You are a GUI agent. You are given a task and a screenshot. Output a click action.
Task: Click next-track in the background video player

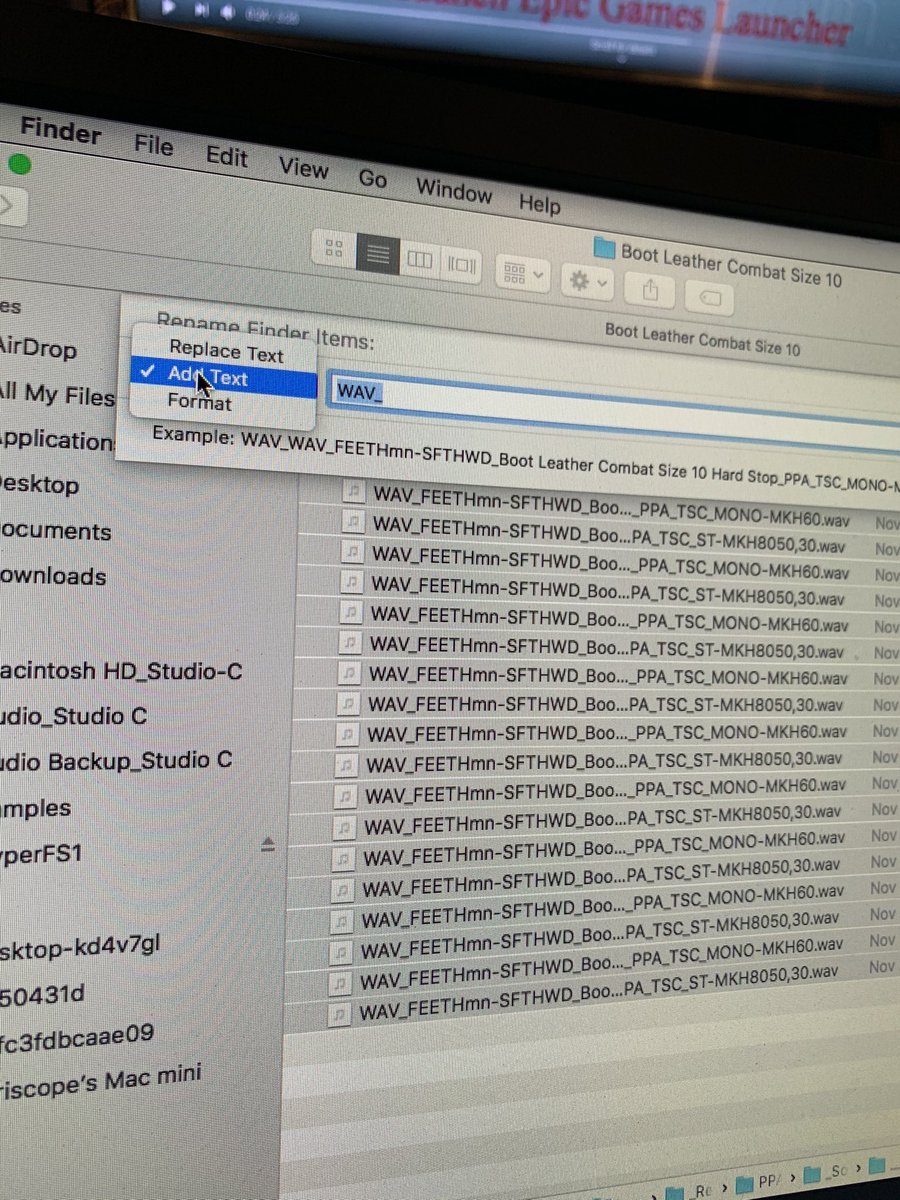click(x=200, y=8)
